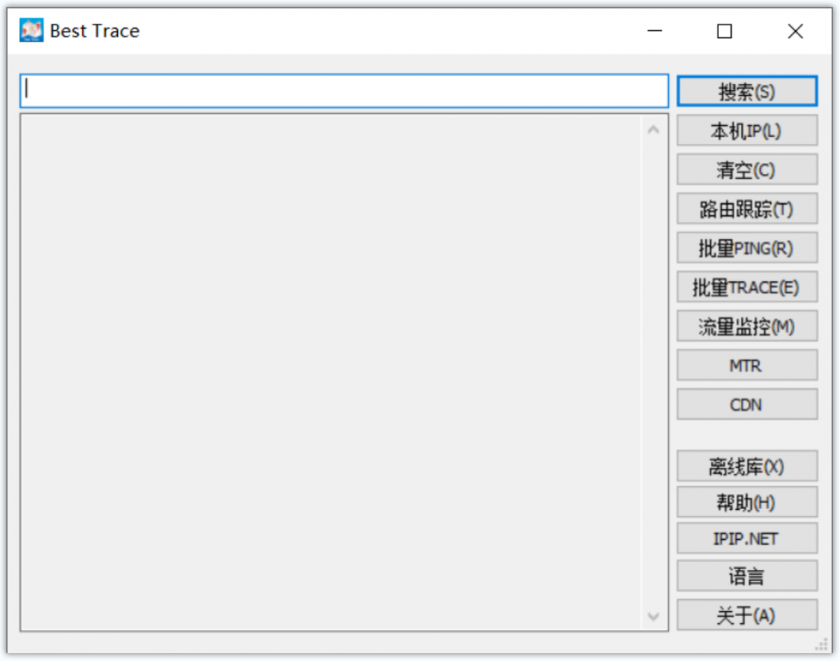The image size is (840, 661).
Task: Open batch ping with 批量PING(R)
Action: pyautogui.click(x=746, y=247)
